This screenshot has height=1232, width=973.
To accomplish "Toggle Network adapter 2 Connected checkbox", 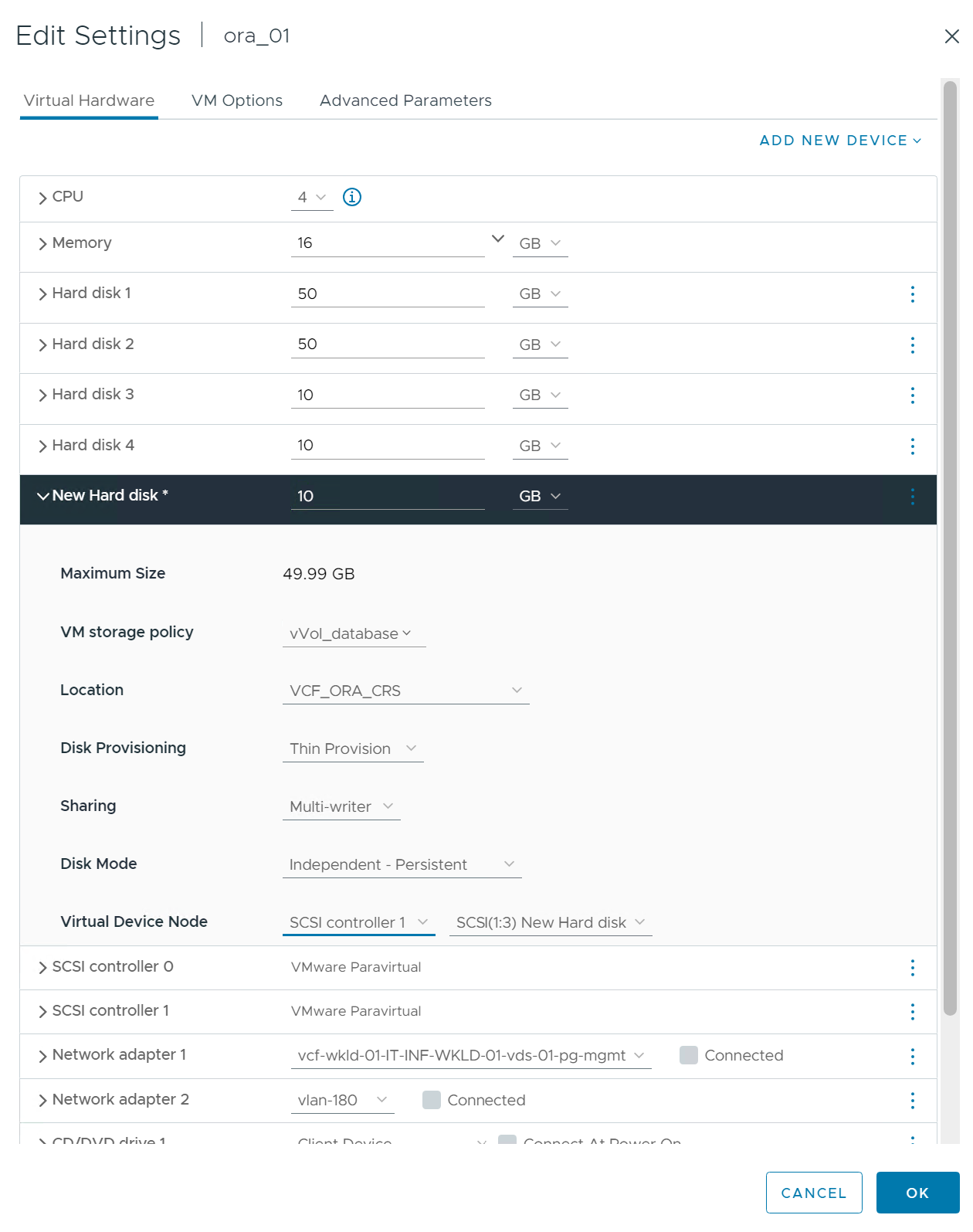I will click(432, 1100).
